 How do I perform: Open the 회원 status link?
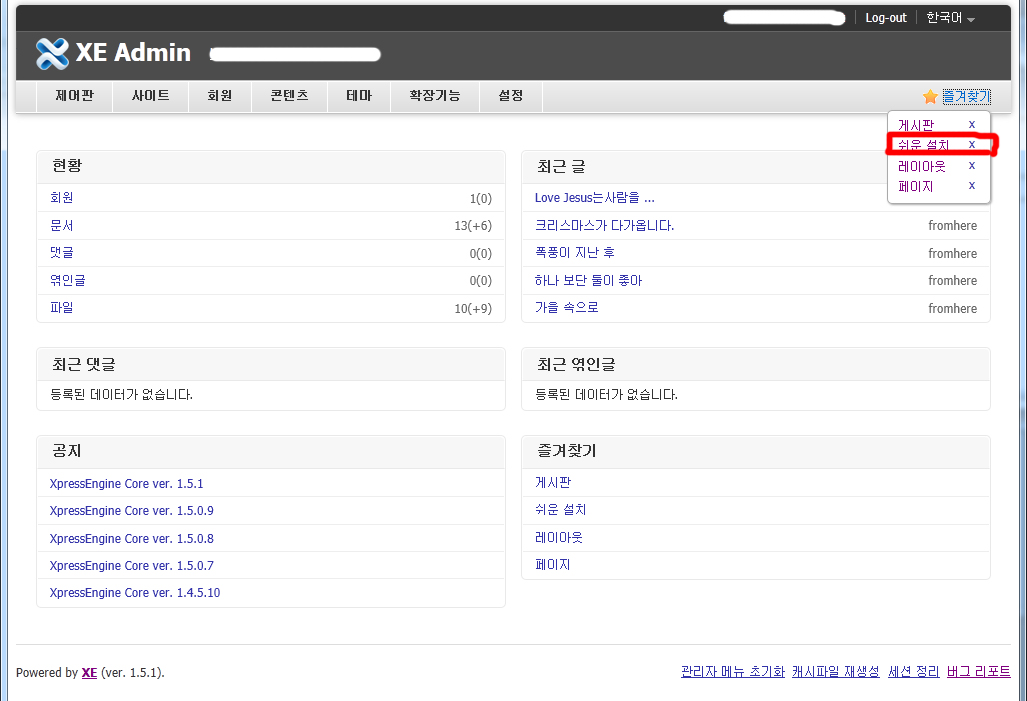[x=62, y=198]
